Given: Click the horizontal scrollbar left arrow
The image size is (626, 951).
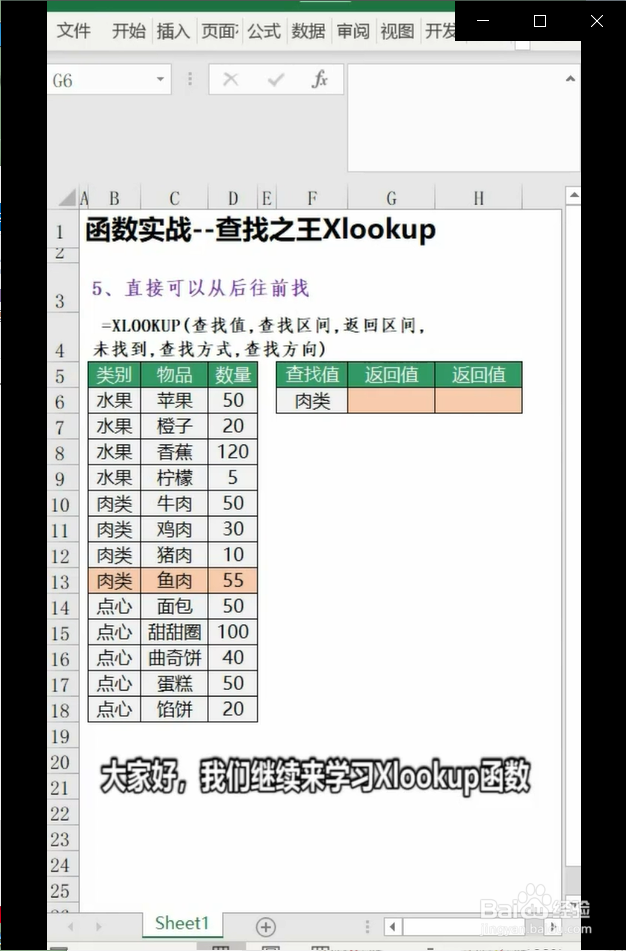Looking at the screenshot, I should 393,927.
